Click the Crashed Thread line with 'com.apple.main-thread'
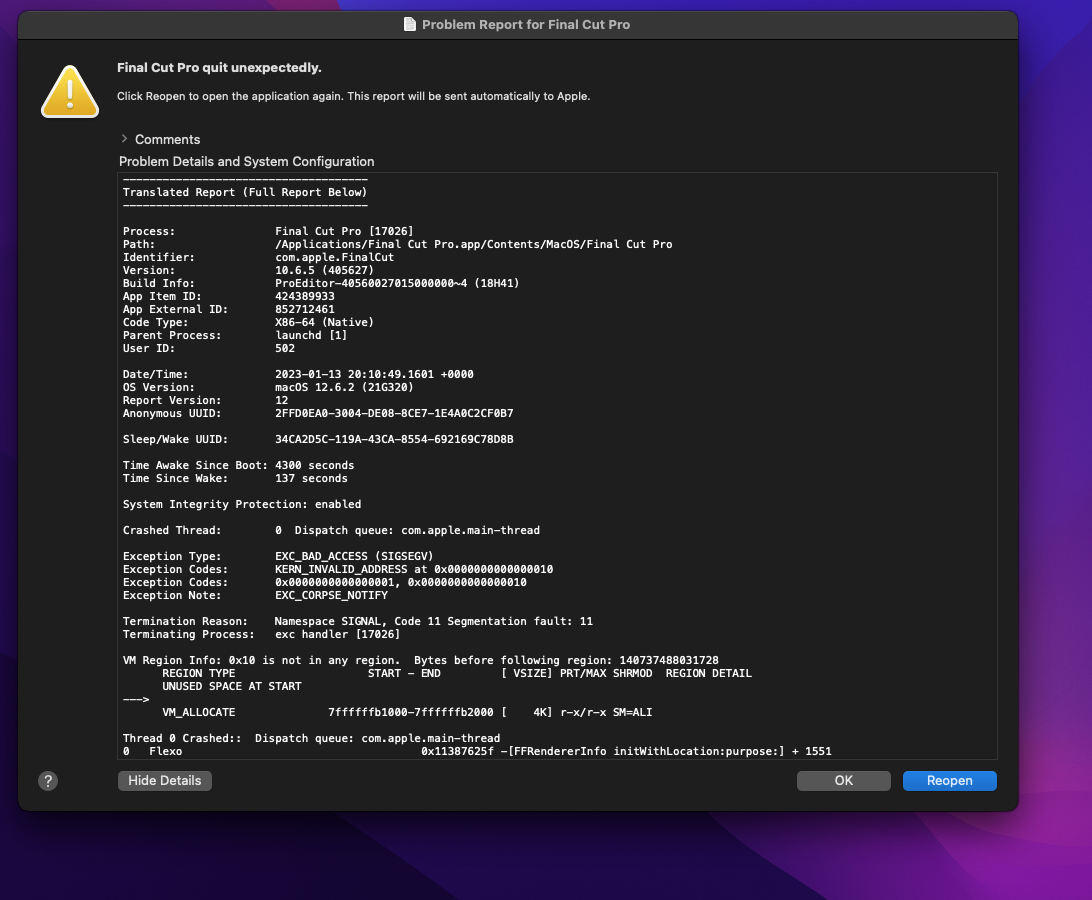The image size is (1092, 900). (x=331, y=530)
